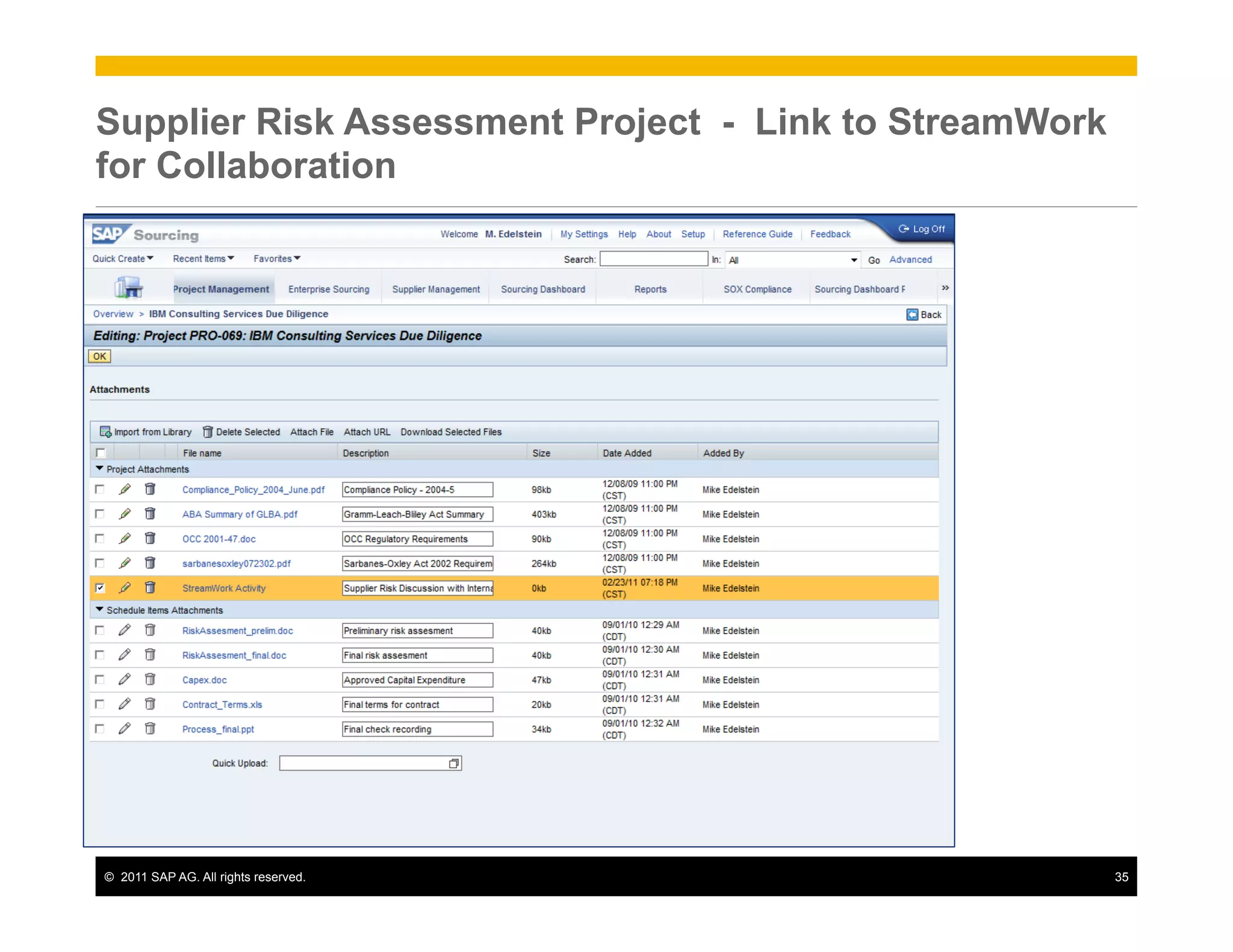Viewport: 1233px width, 952px height.
Task: Go to the Sourcing Dashboard tab
Action: (x=543, y=289)
